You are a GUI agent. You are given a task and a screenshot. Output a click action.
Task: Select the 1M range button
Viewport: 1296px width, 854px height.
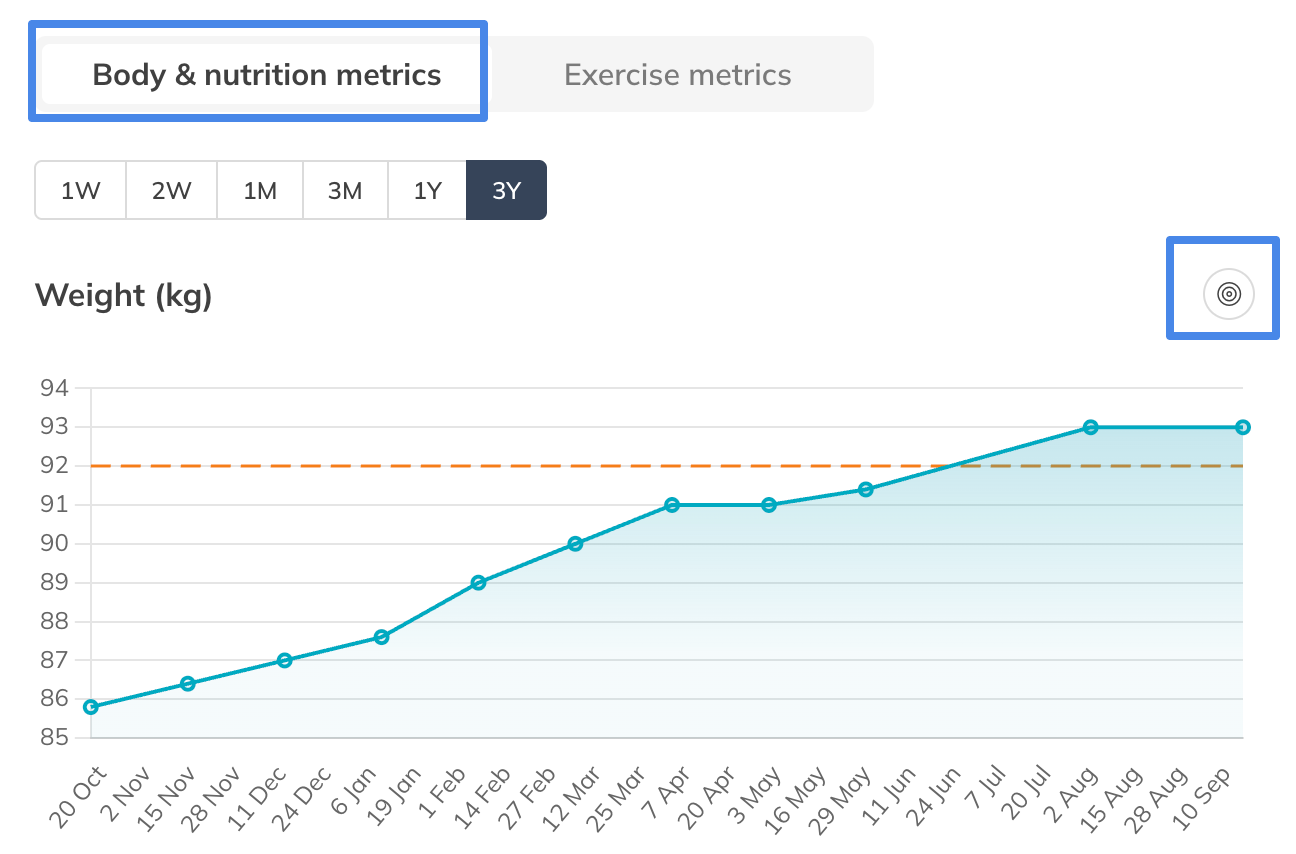pyautogui.click(x=260, y=190)
